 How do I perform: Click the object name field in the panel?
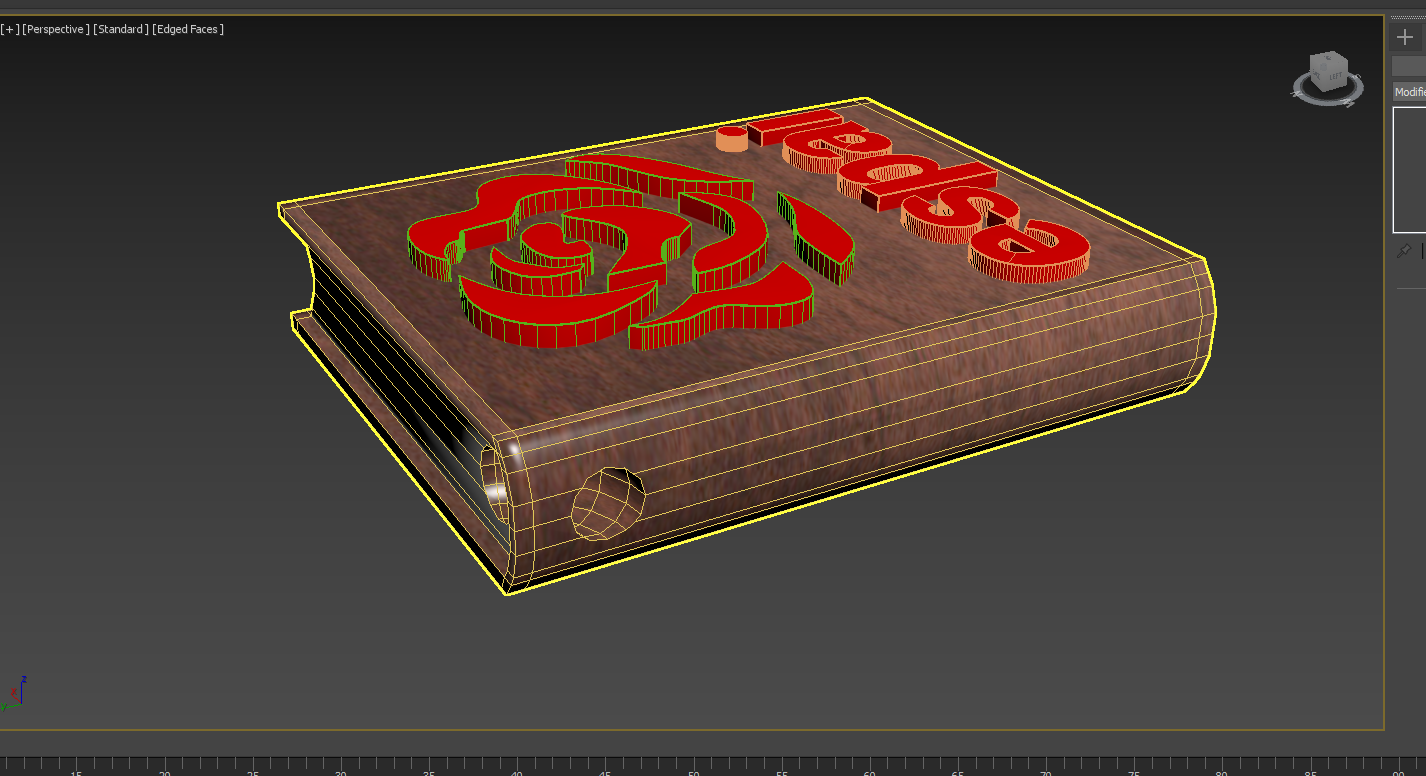coord(1409,66)
